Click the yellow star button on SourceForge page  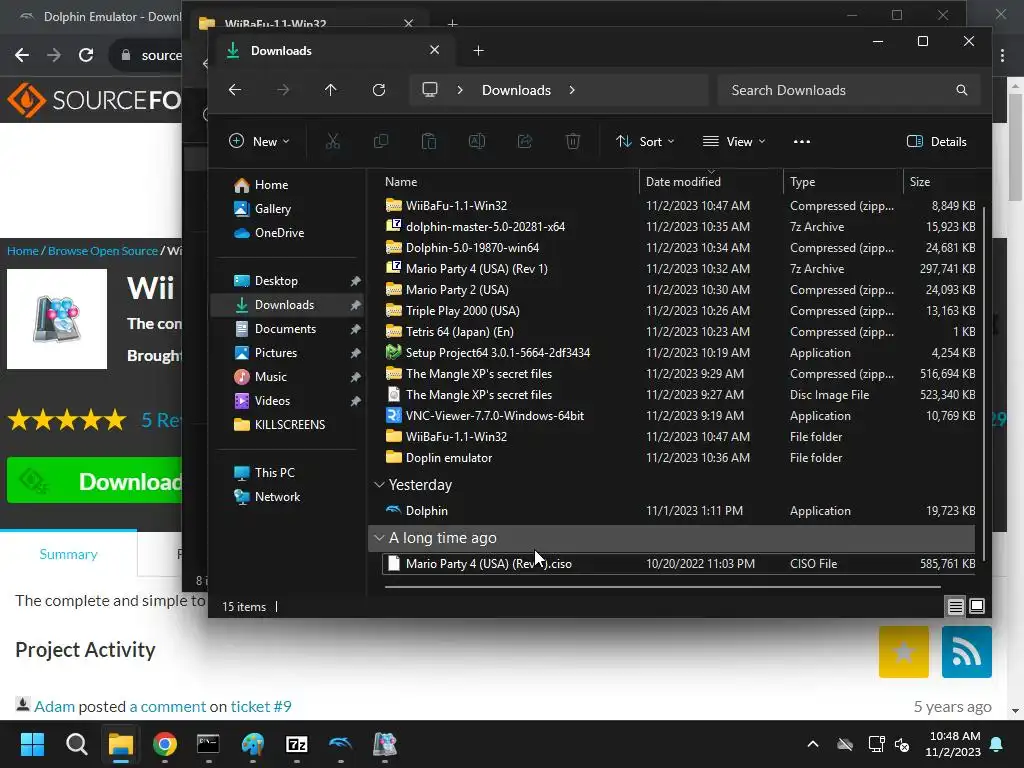click(x=903, y=652)
